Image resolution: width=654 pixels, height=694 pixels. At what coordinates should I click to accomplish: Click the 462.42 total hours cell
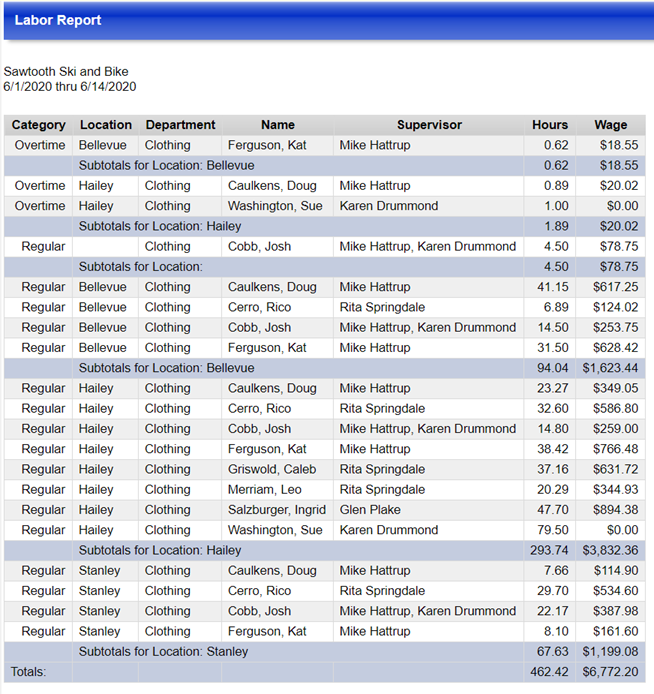click(549, 672)
